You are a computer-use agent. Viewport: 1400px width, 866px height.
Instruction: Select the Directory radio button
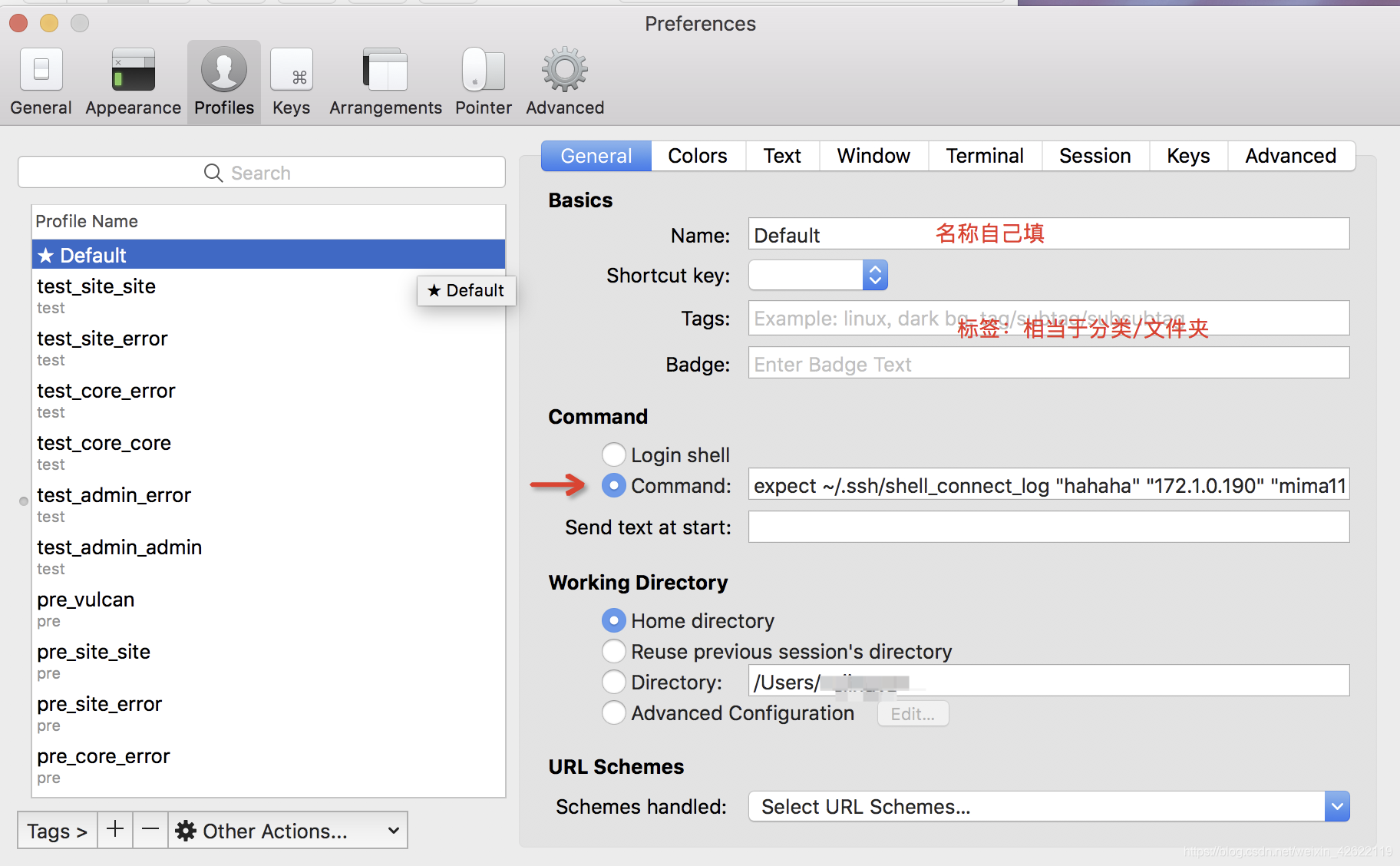[x=613, y=682]
